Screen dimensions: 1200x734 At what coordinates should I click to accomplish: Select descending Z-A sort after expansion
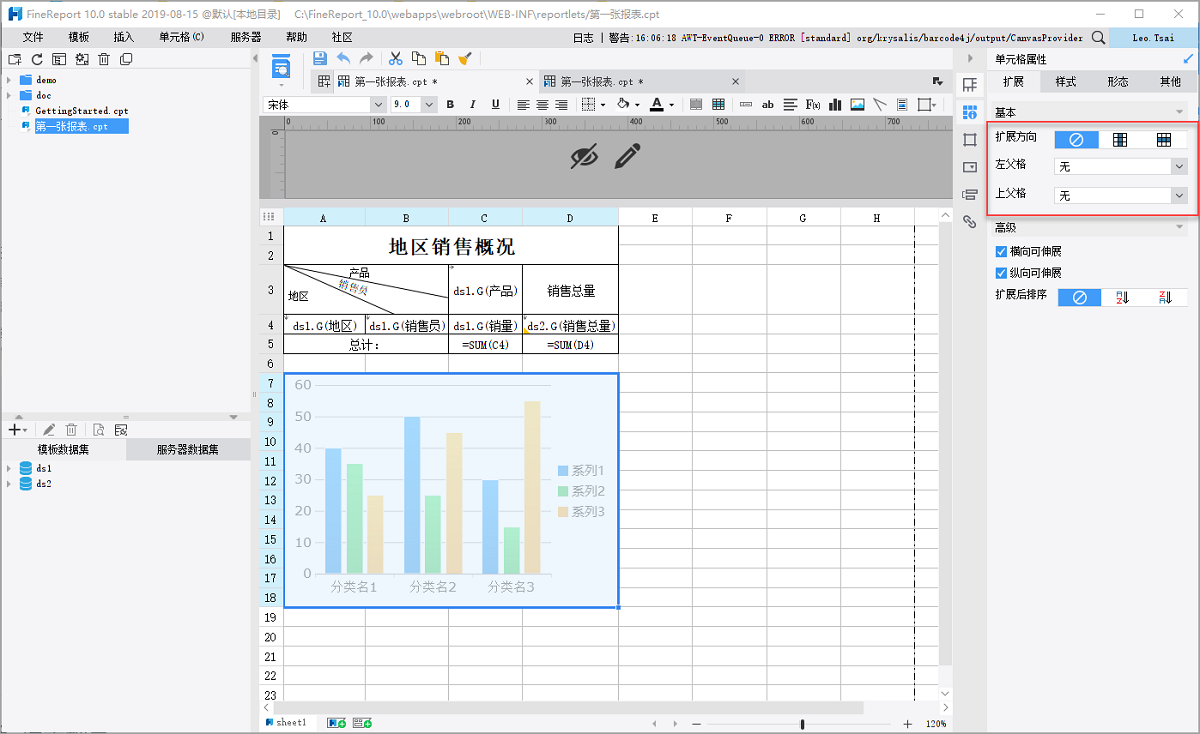[x=1165, y=298]
